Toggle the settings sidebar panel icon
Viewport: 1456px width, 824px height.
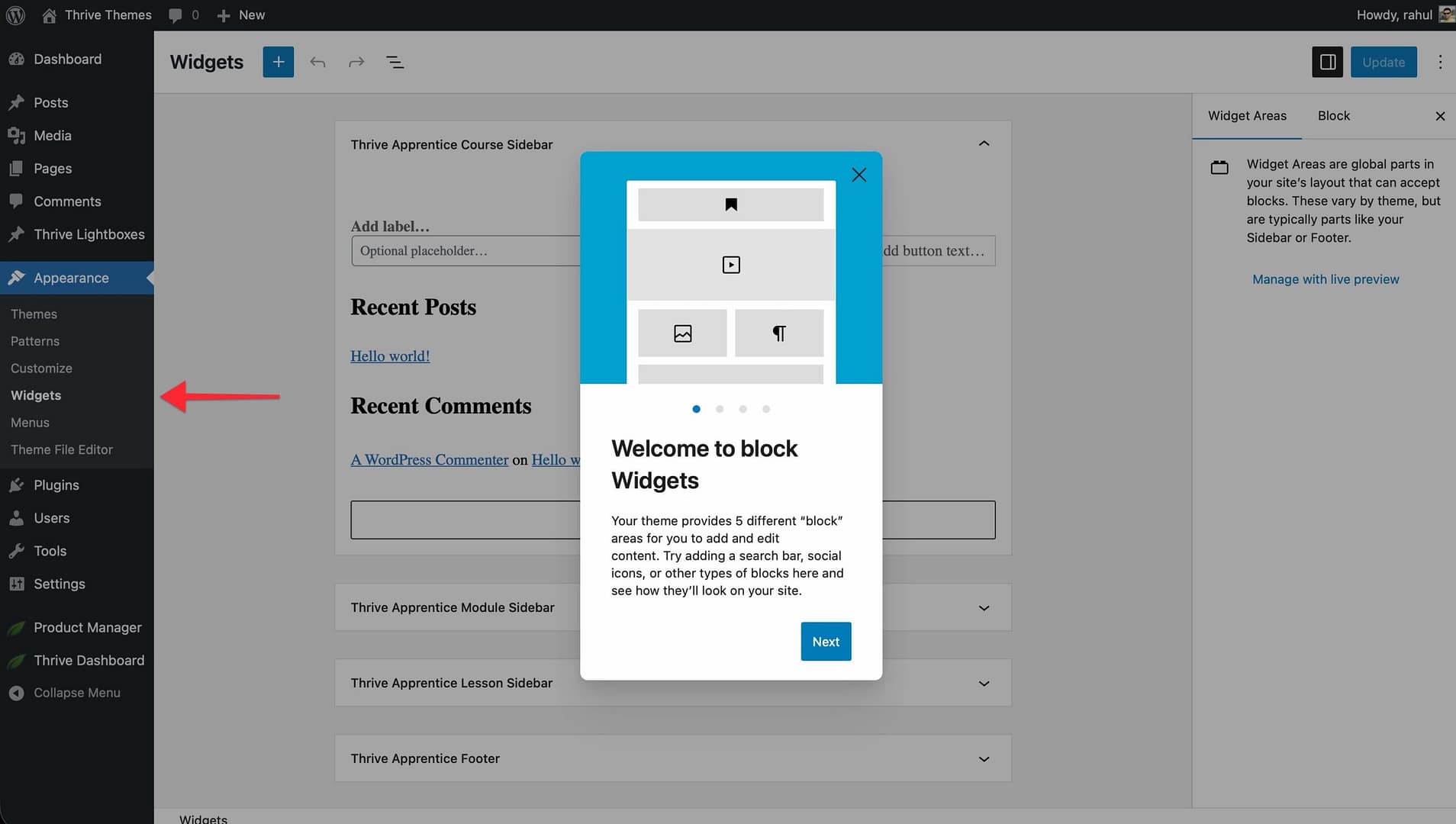pos(1327,62)
